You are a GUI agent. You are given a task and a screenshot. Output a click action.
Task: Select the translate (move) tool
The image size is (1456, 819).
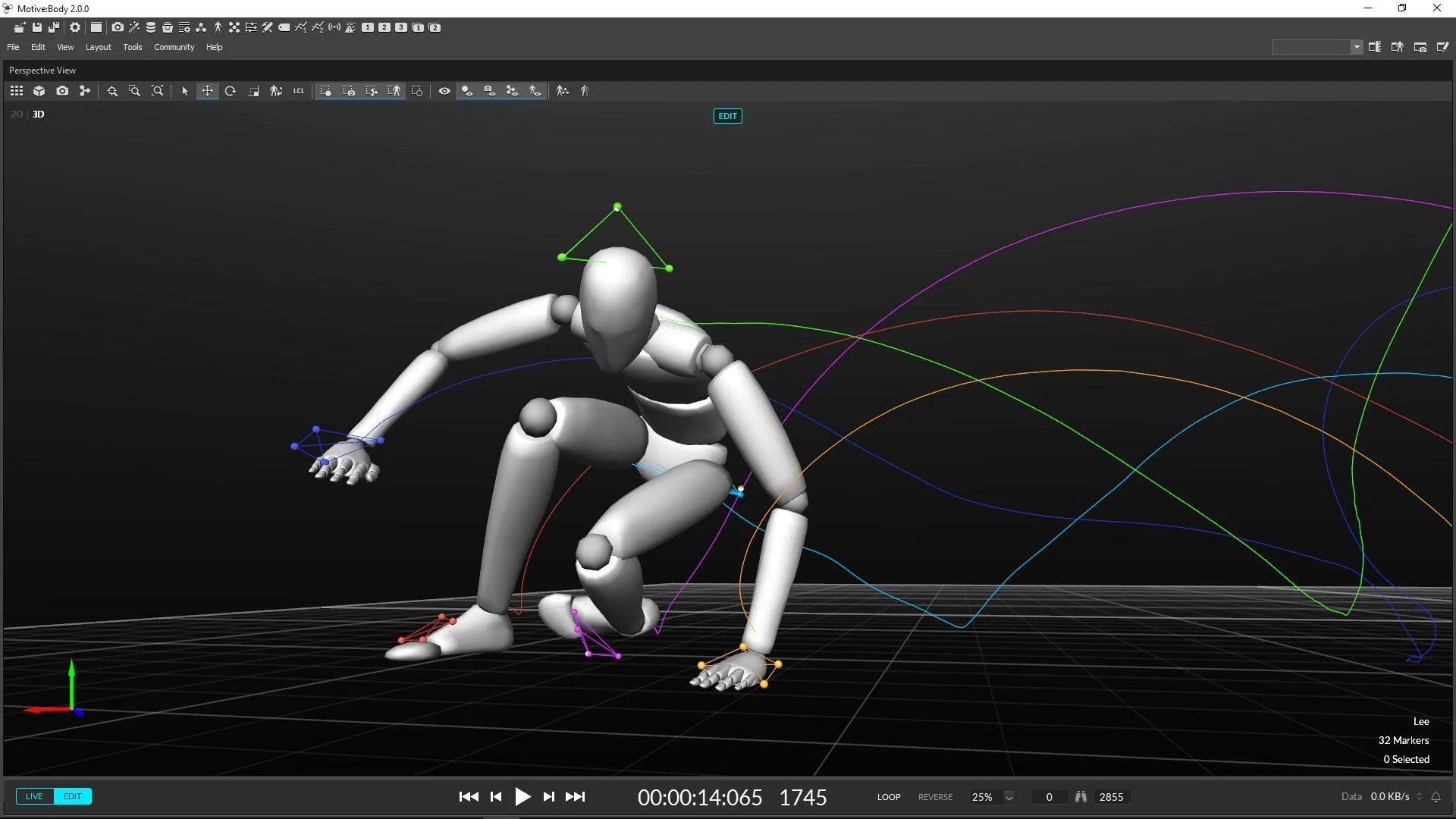pos(207,91)
